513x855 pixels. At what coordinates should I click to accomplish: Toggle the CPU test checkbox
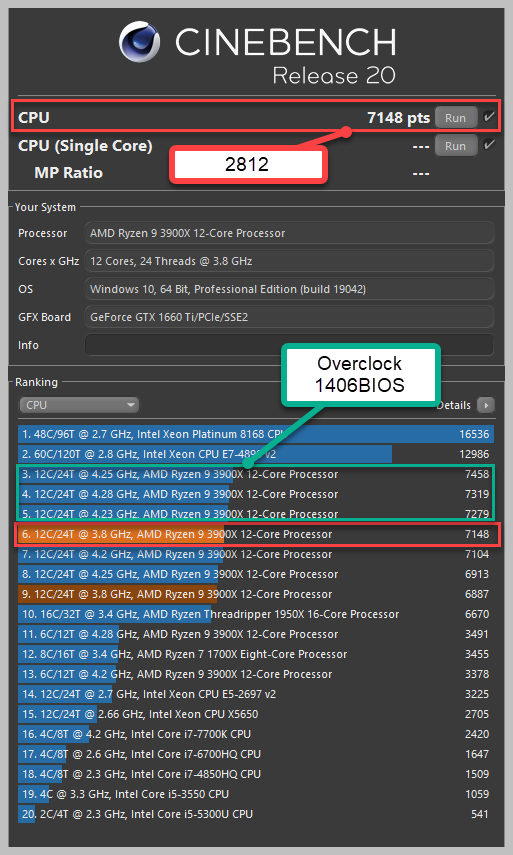[x=489, y=116]
